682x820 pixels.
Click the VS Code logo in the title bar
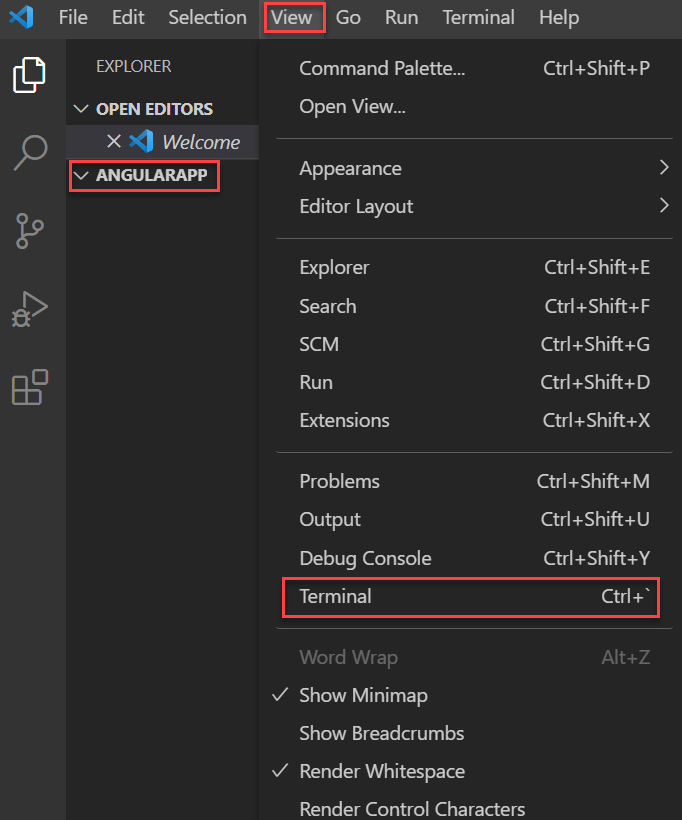click(x=22, y=17)
